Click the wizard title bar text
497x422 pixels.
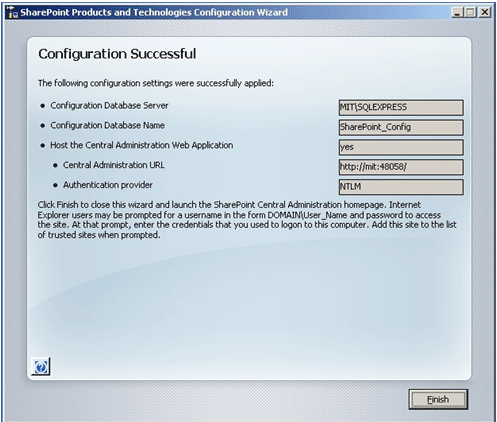pos(154,12)
